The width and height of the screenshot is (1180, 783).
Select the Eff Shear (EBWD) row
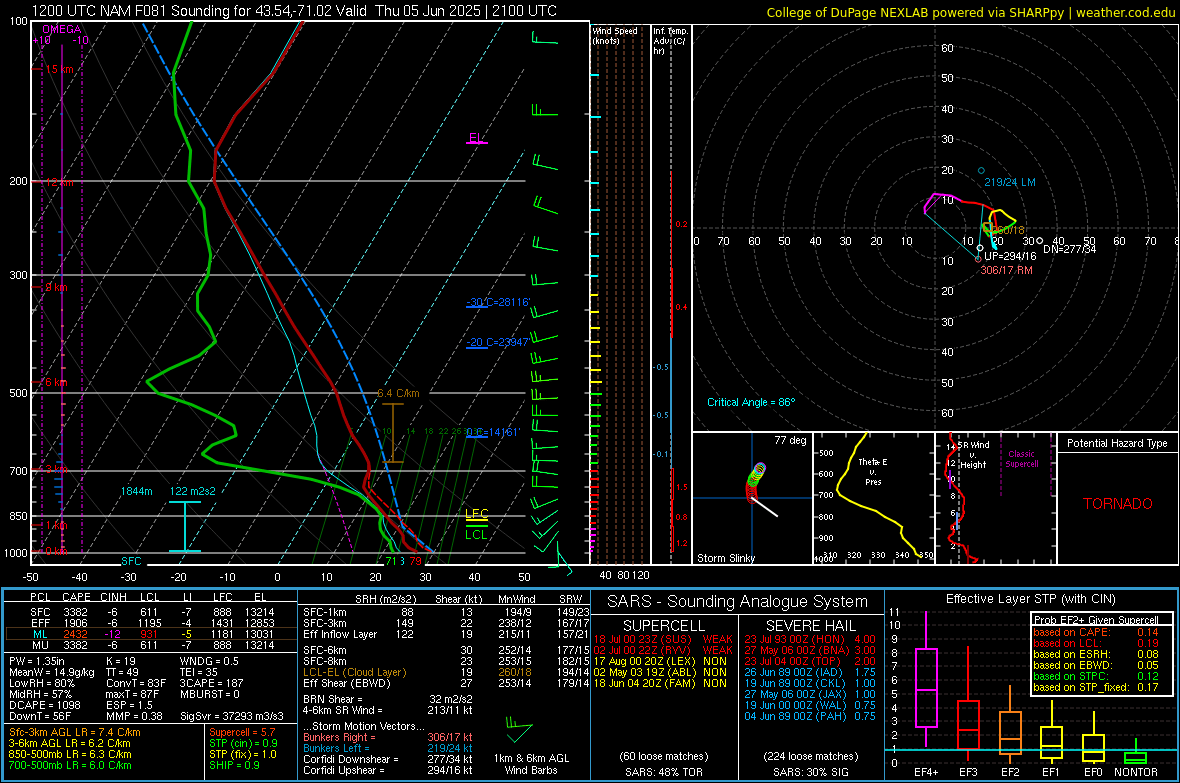point(446,684)
